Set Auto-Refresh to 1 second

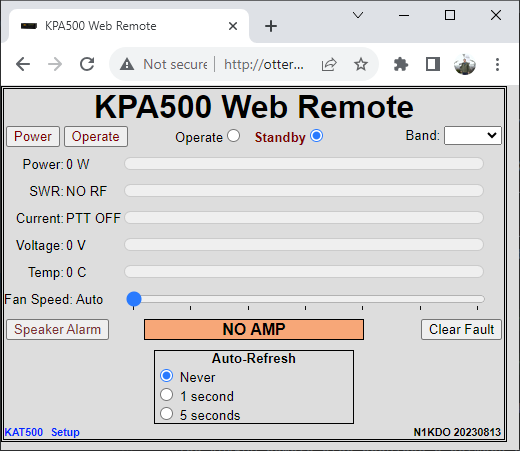pyautogui.click(x=167, y=395)
